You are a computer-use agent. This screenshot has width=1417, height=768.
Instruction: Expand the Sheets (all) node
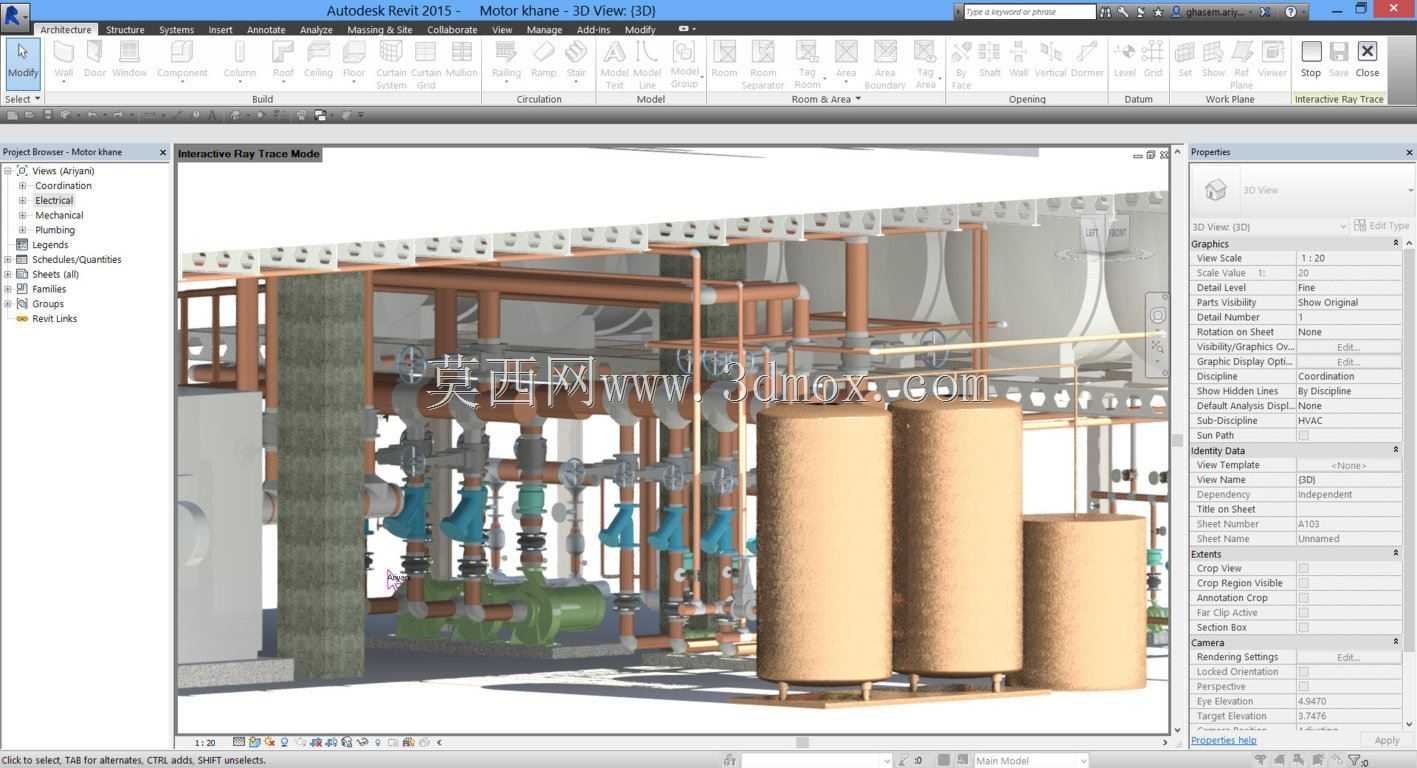click(8, 274)
